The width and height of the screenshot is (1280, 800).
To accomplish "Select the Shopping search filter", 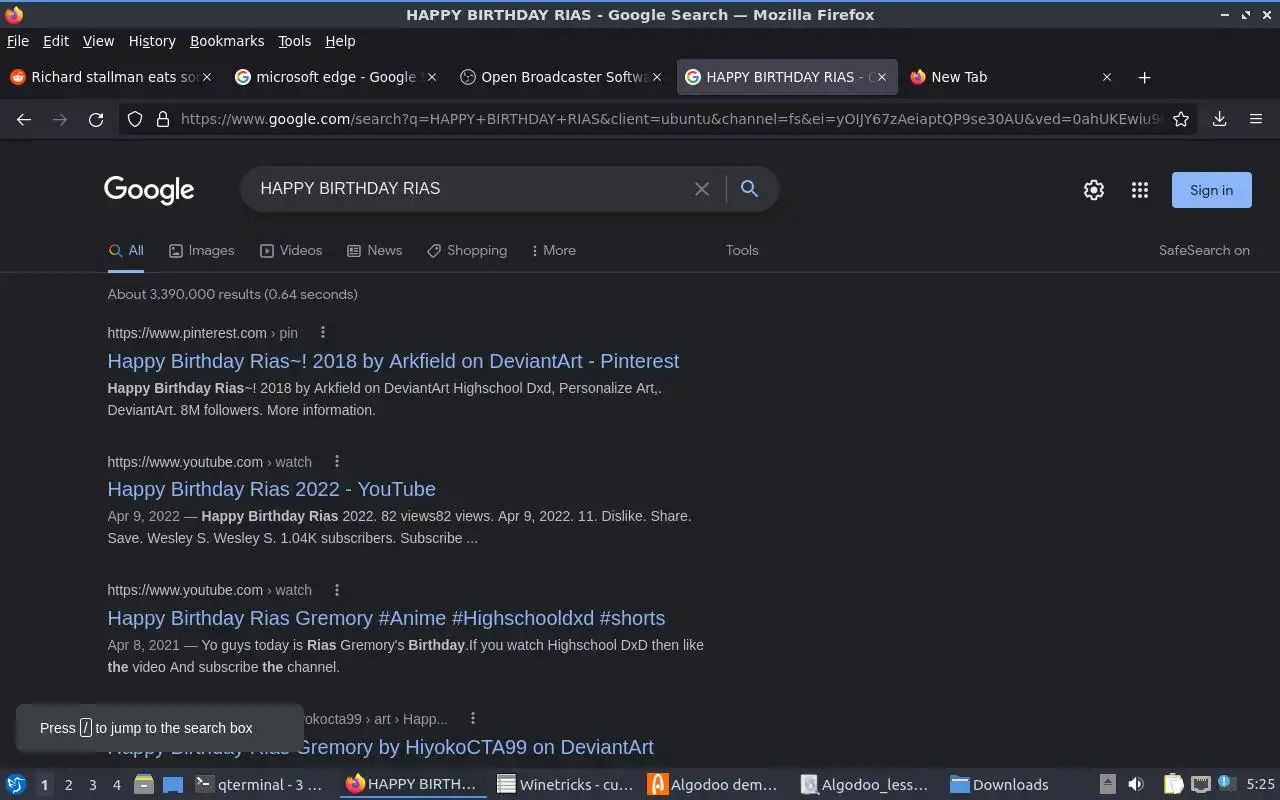I will click(x=466, y=250).
